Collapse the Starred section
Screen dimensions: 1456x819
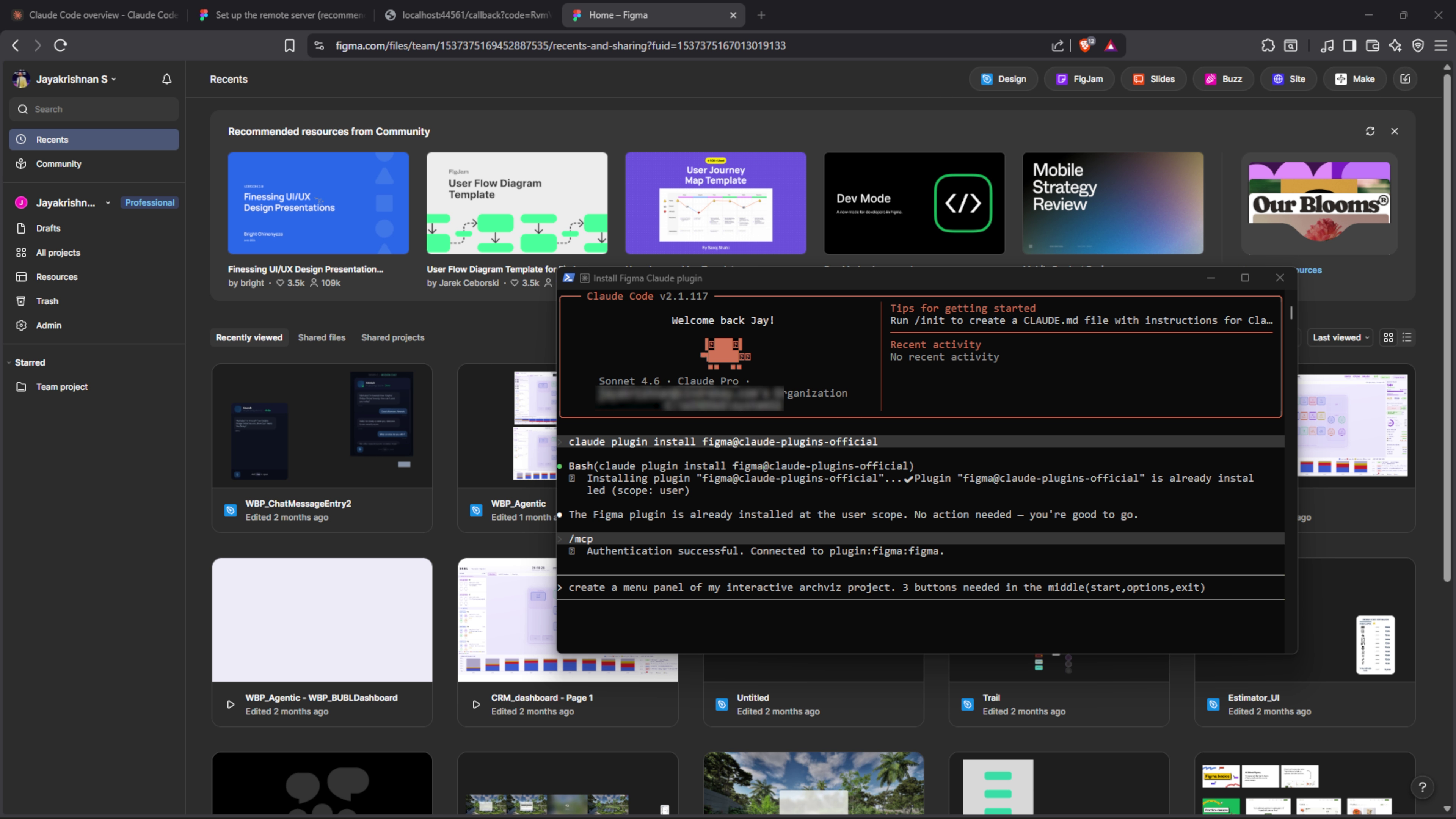coord(9,362)
